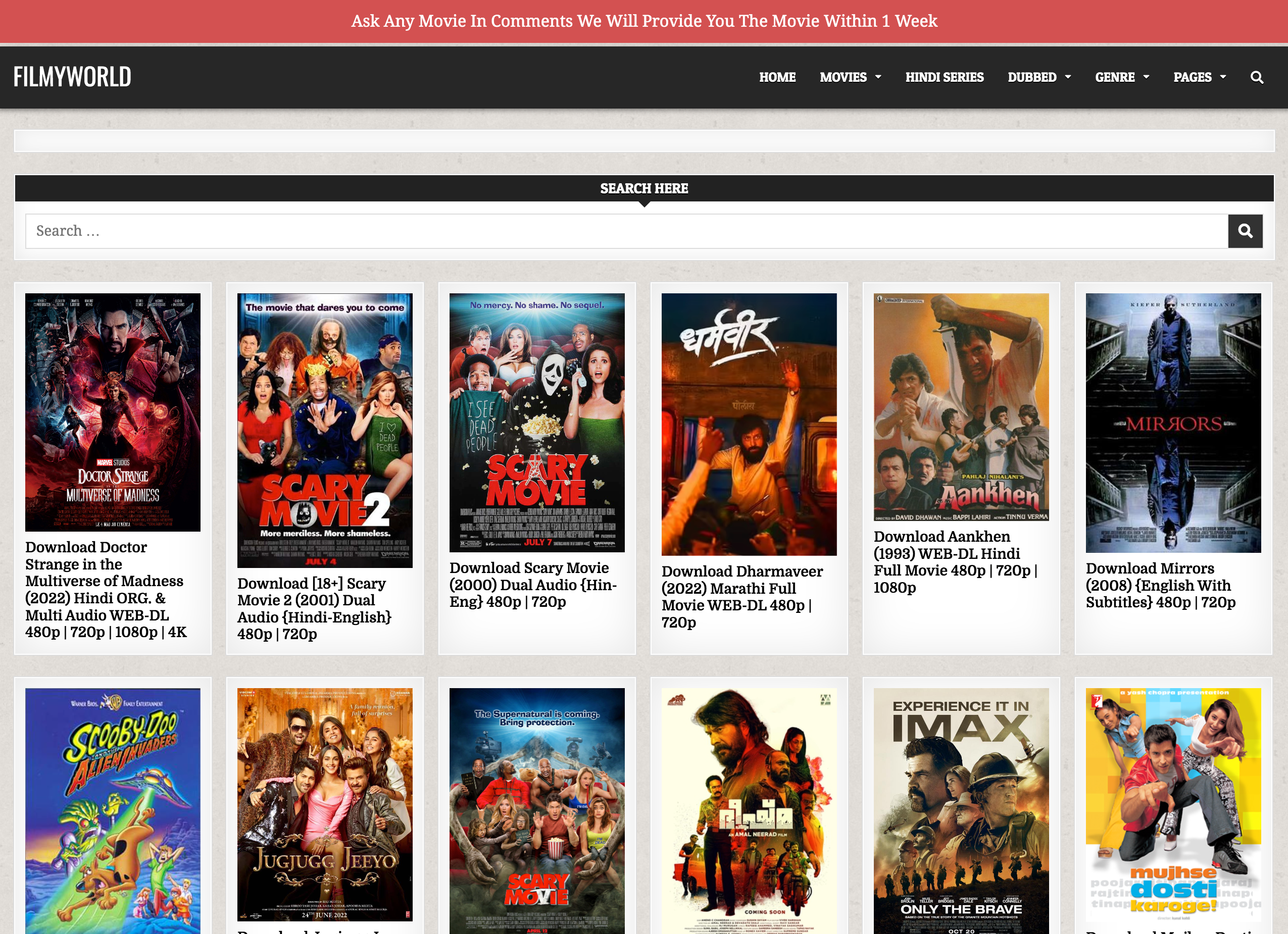Click the JugJugg Jeeyo poster
The width and height of the screenshot is (1288, 934).
325,805
